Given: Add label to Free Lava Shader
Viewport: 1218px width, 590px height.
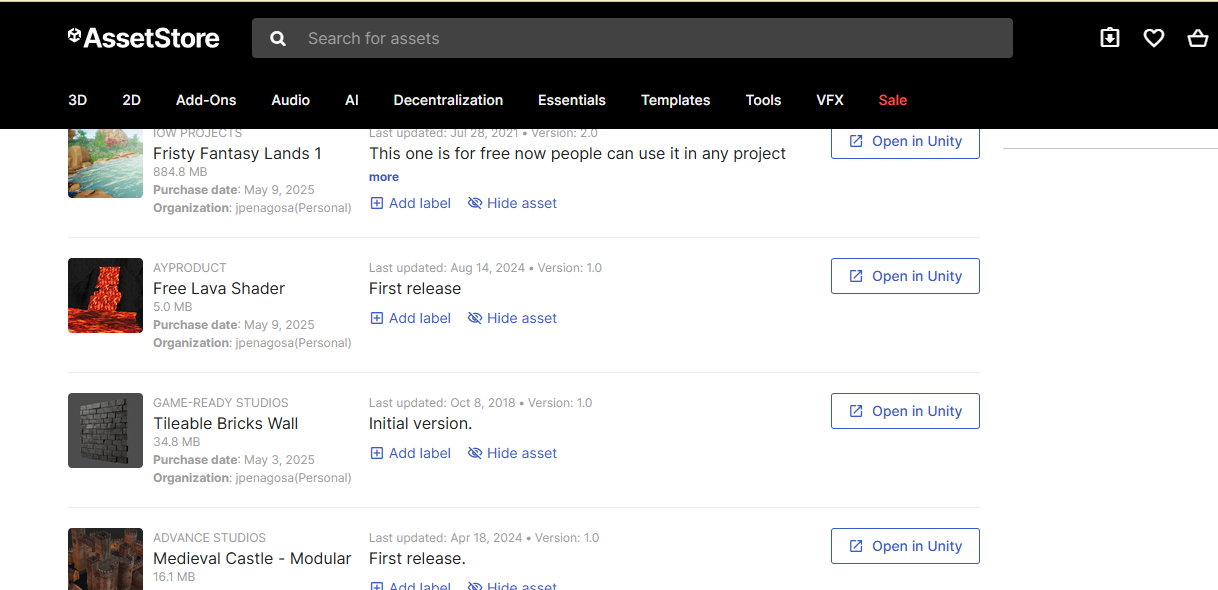Looking at the screenshot, I should (411, 318).
